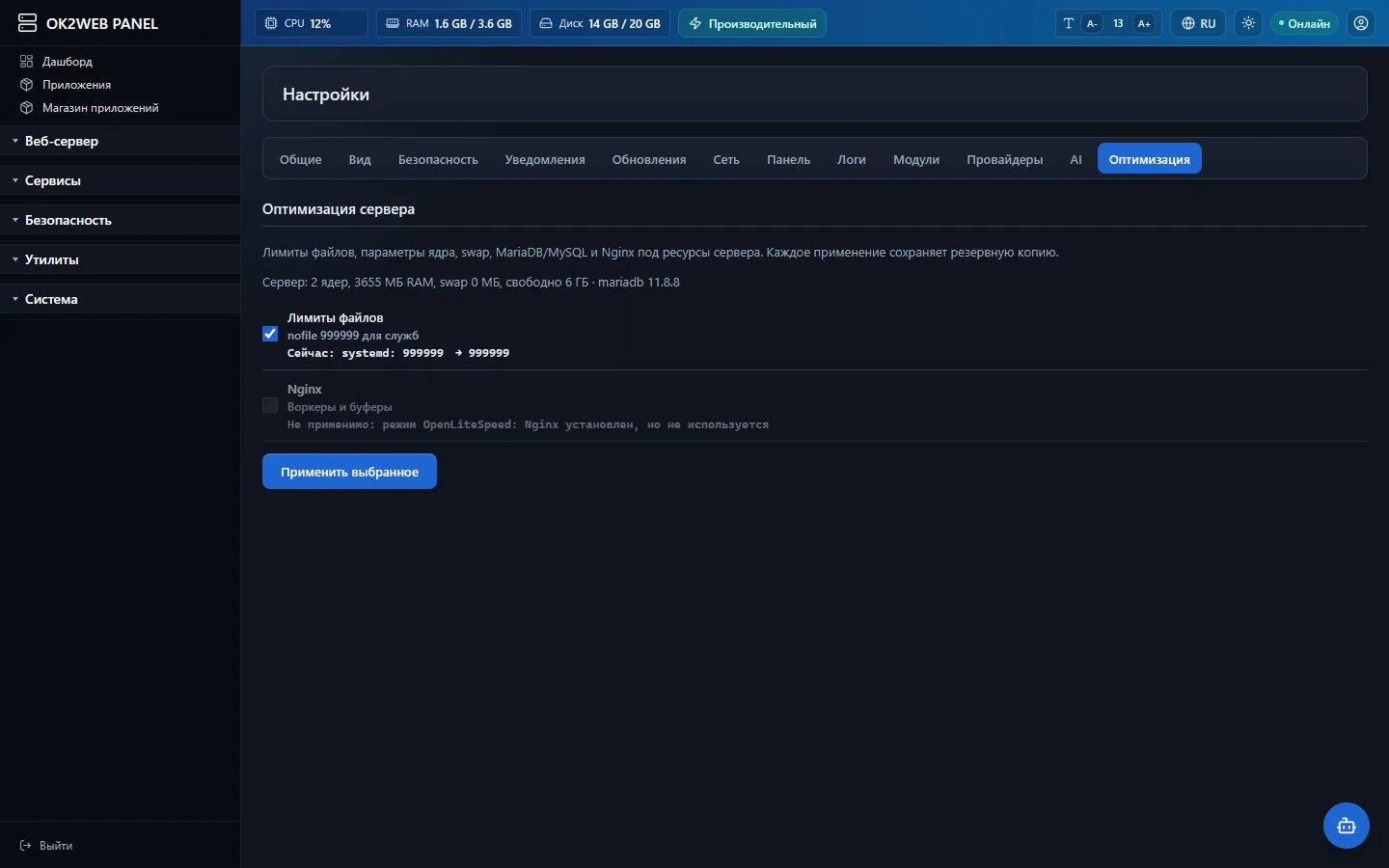Viewport: 1389px width, 868px height.
Task: Click the Производительный mode button
Action: pyautogui.click(x=752, y=23)
